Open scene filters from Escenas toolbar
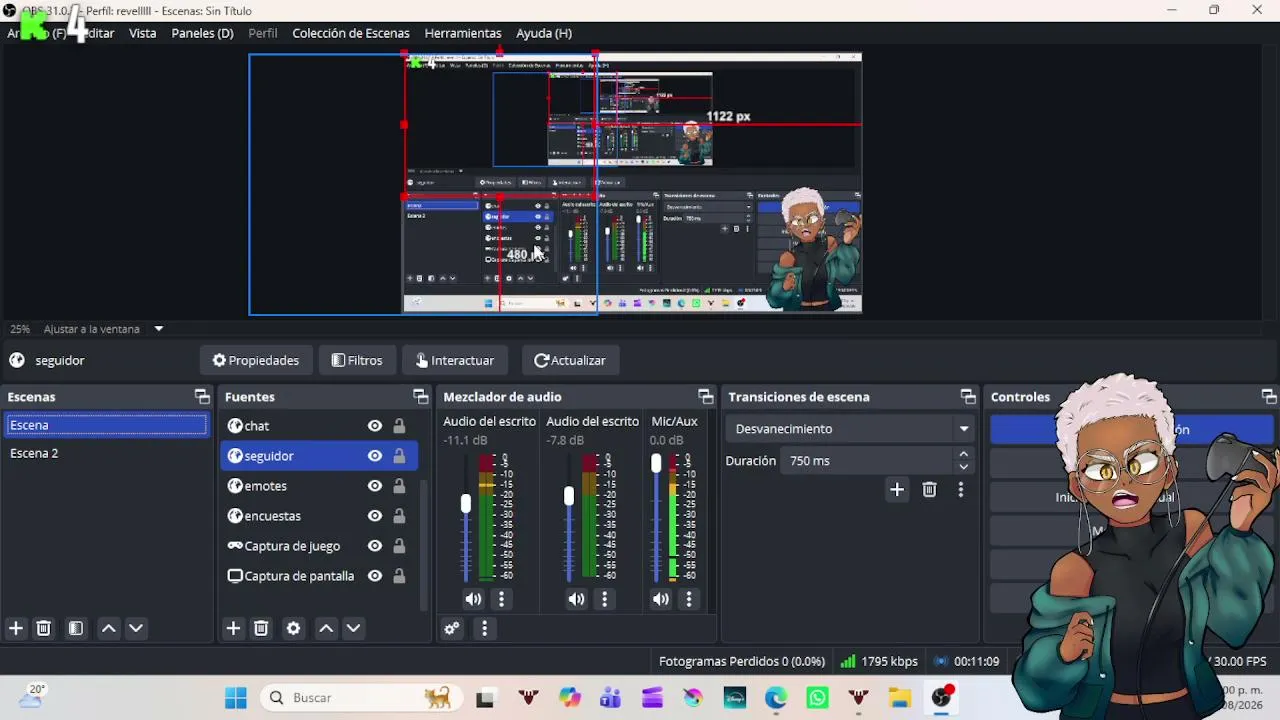 click(76, 628)
